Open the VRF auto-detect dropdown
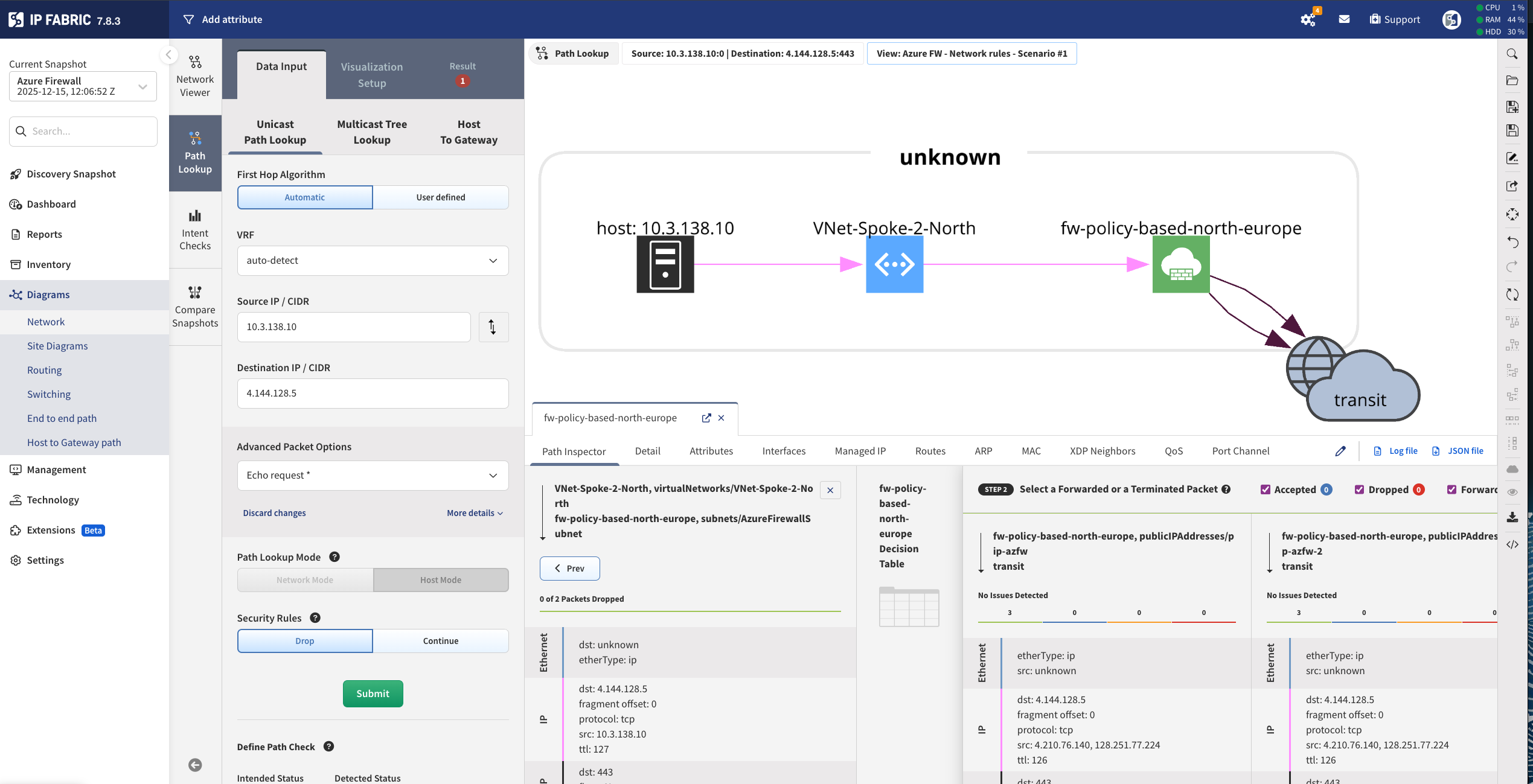Image resolution: width=1533 pixels, height=784 pixels. click(372, 260)
